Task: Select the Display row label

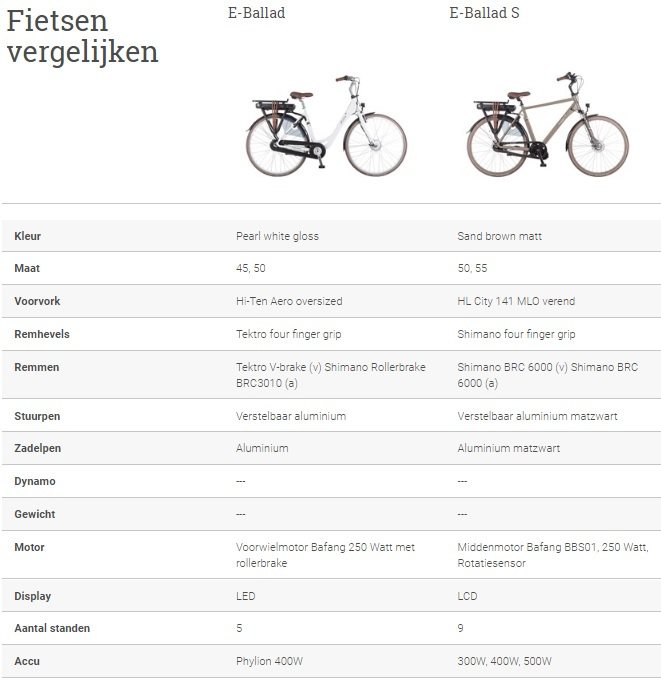Action: 32,596
